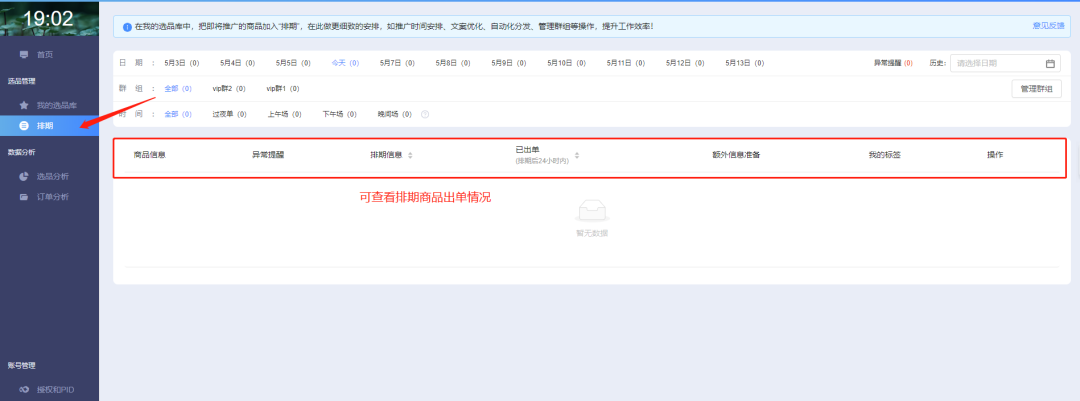
Task: Sort by the 已出单 column arrows
Action: 577,156
